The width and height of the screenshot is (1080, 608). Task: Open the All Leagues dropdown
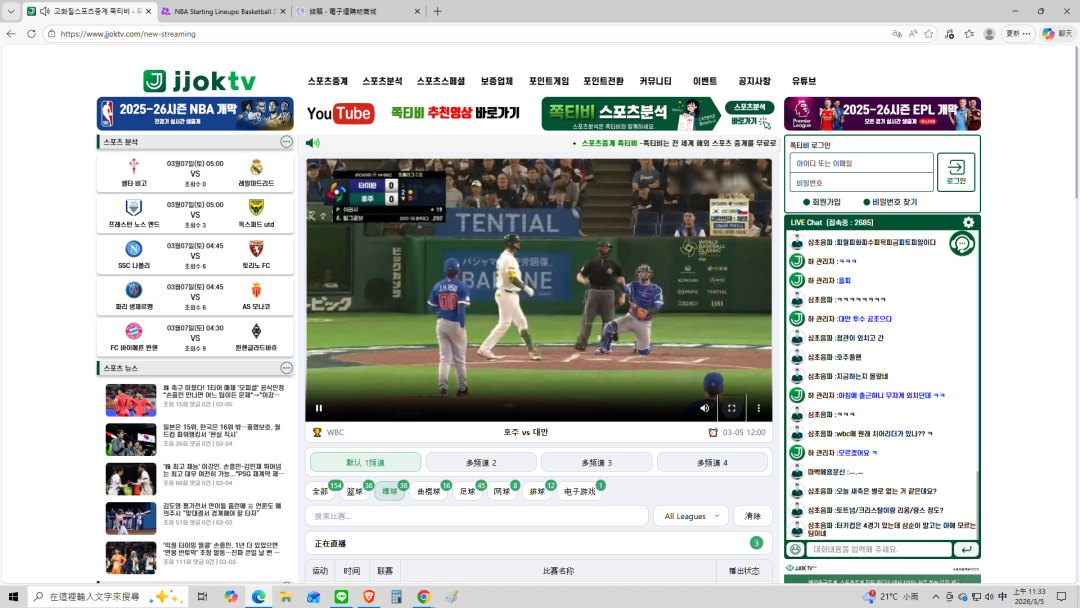pos(692,516)
